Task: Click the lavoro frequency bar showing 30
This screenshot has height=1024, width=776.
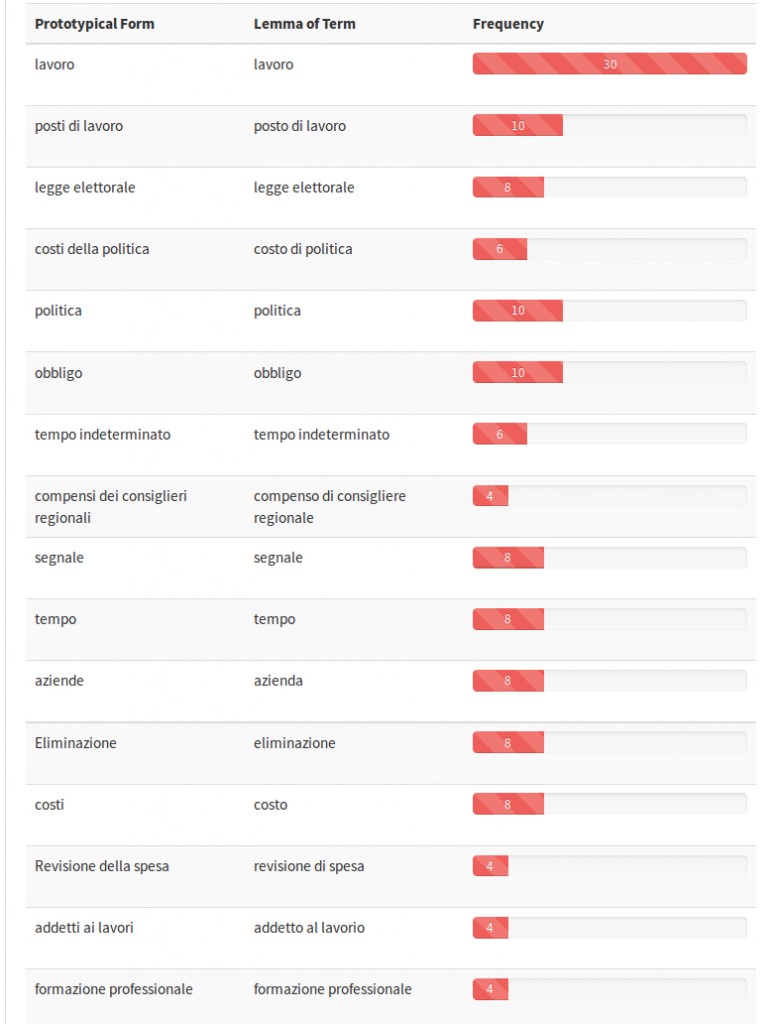Action: 609,64
